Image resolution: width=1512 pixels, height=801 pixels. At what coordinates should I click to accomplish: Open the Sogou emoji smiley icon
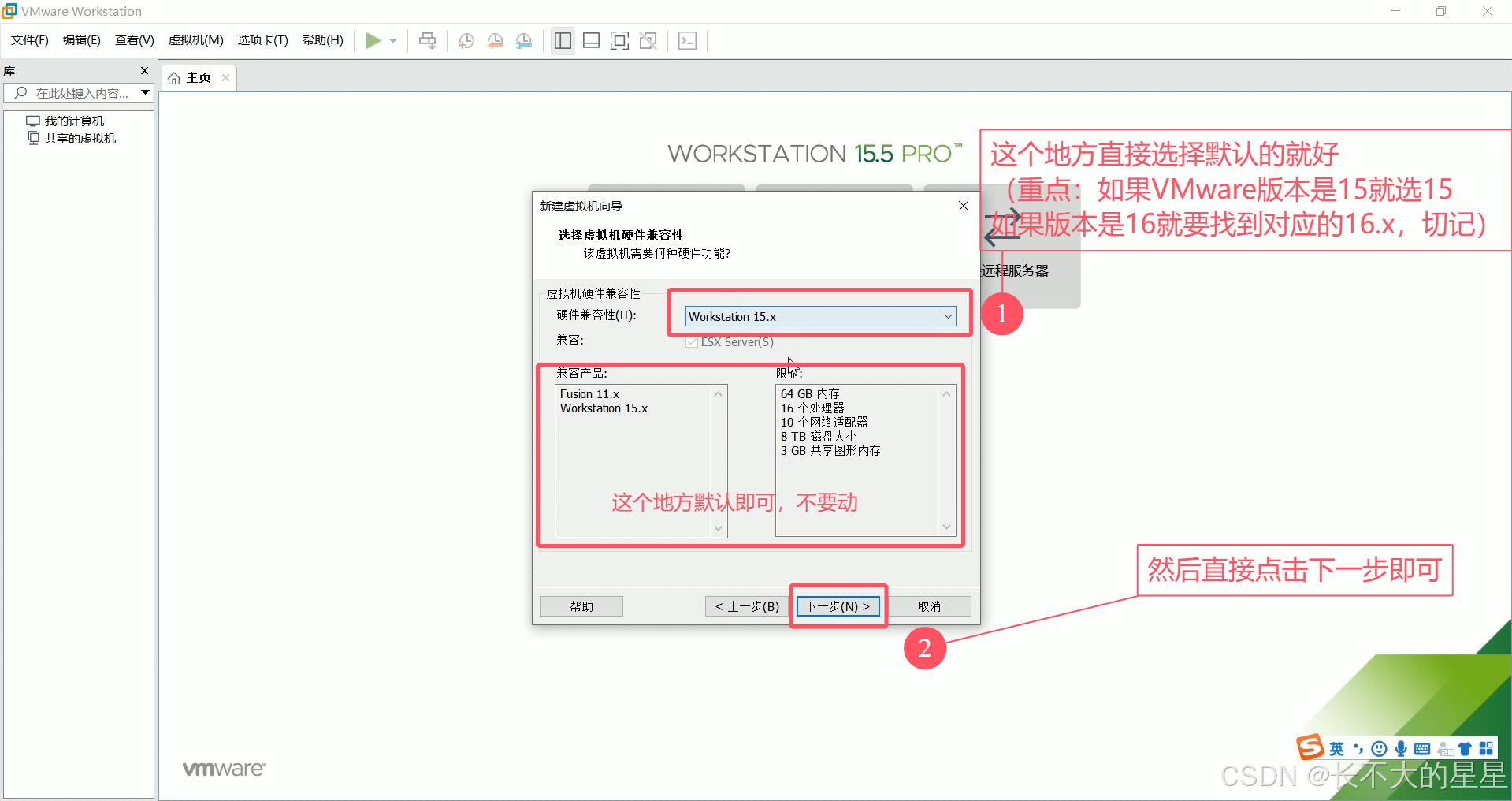(x=1380, y=748)
